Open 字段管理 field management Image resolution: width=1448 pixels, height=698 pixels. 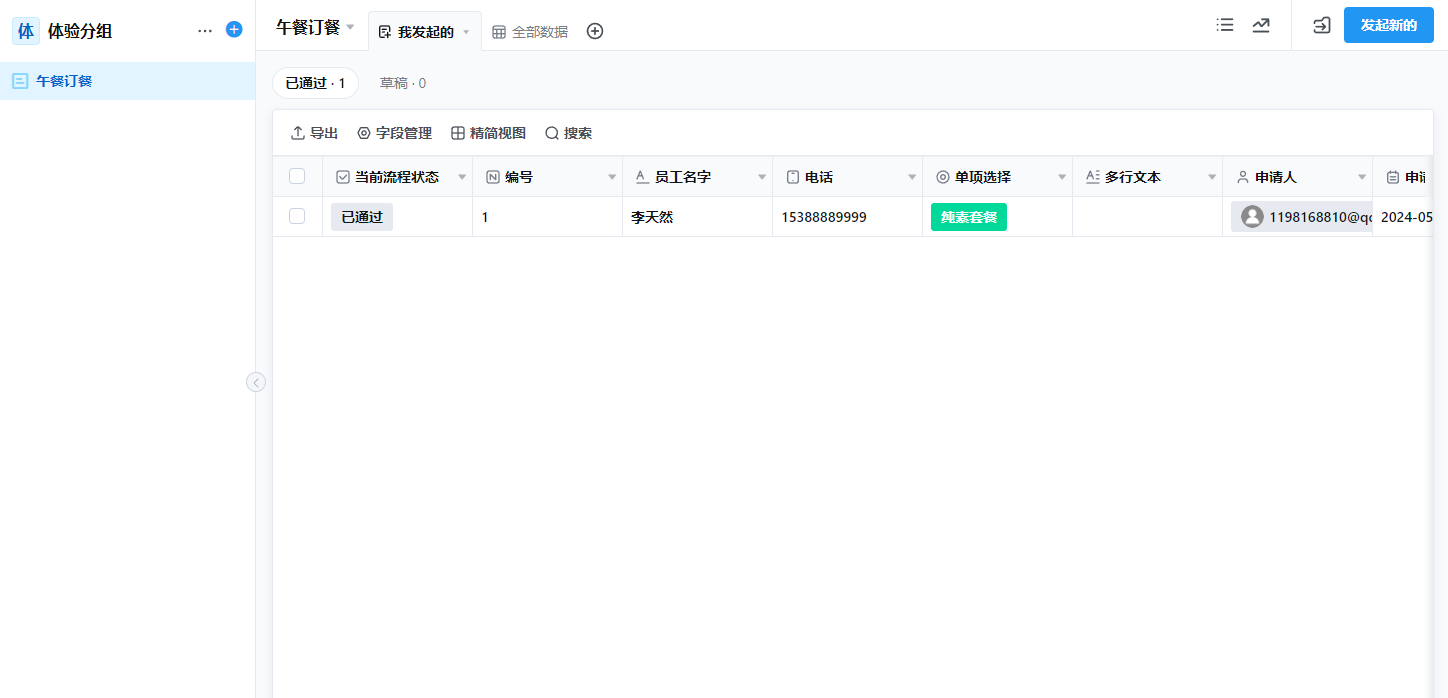pyautogui.click(x=394, y=132)
